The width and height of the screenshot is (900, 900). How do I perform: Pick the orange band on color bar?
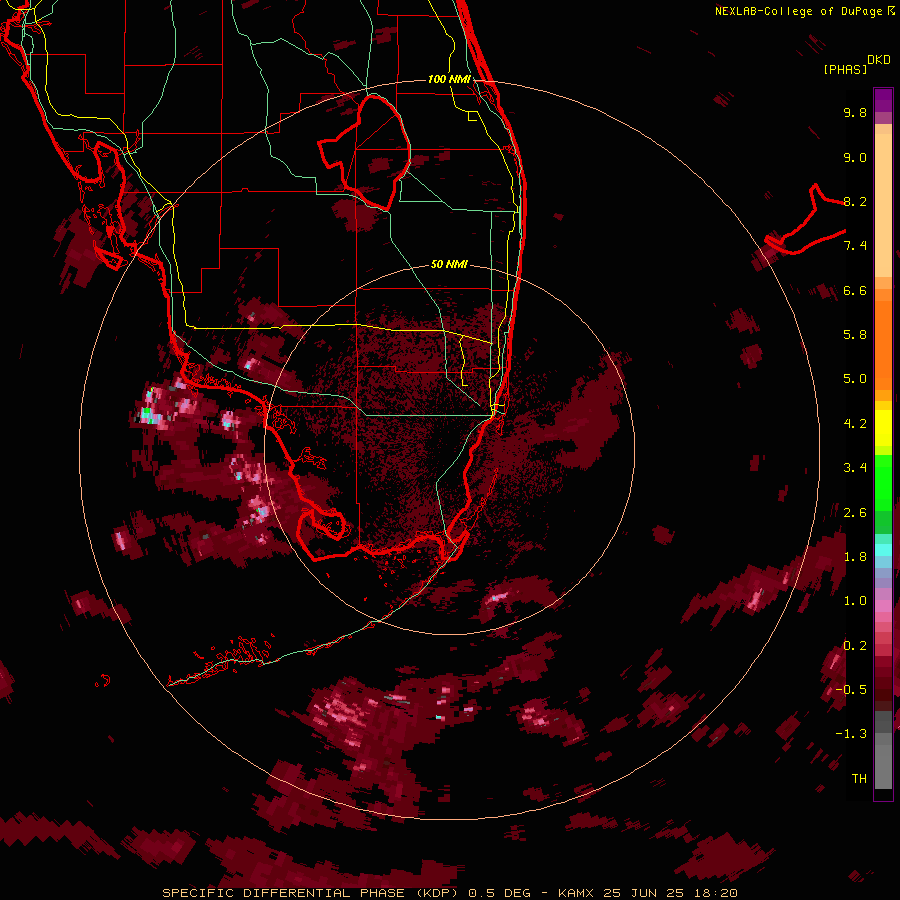pyautogui.click(x=883, y=345)
